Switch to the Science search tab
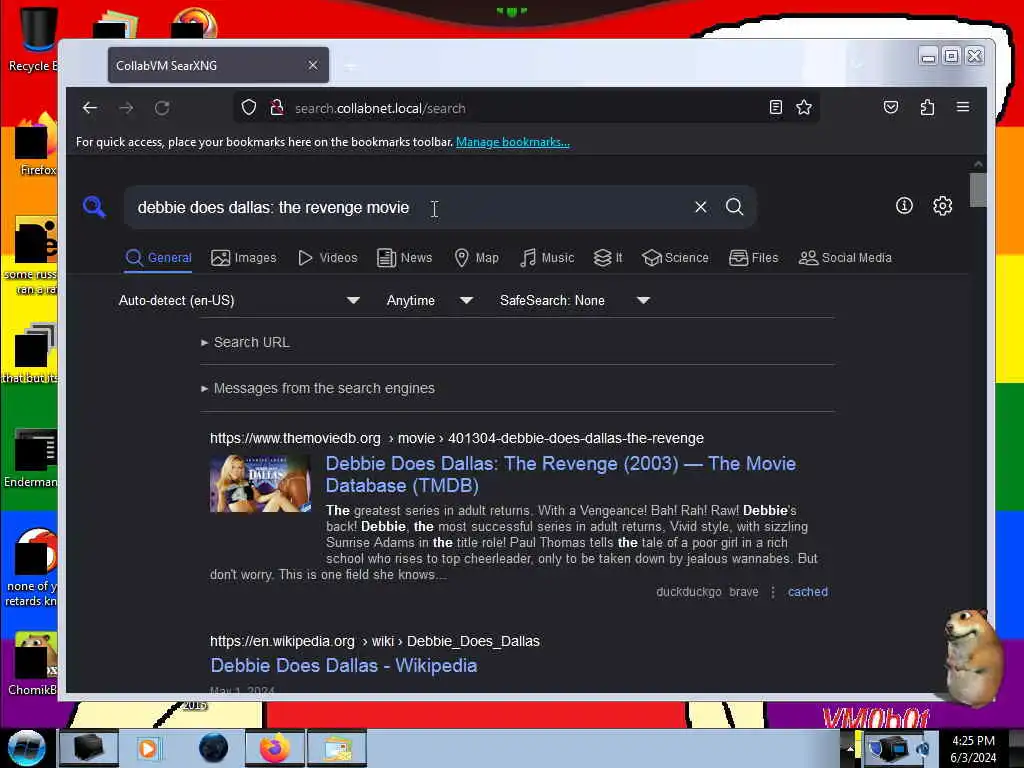The image size is (1024, 768). click(675, 258)
